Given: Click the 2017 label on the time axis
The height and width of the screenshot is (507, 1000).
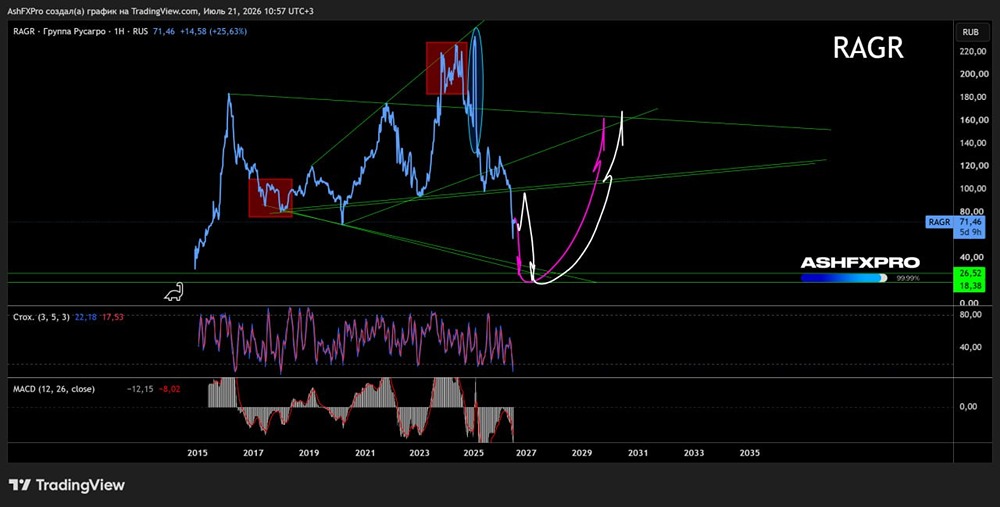Looking at the screenshot, I should 253,453.
